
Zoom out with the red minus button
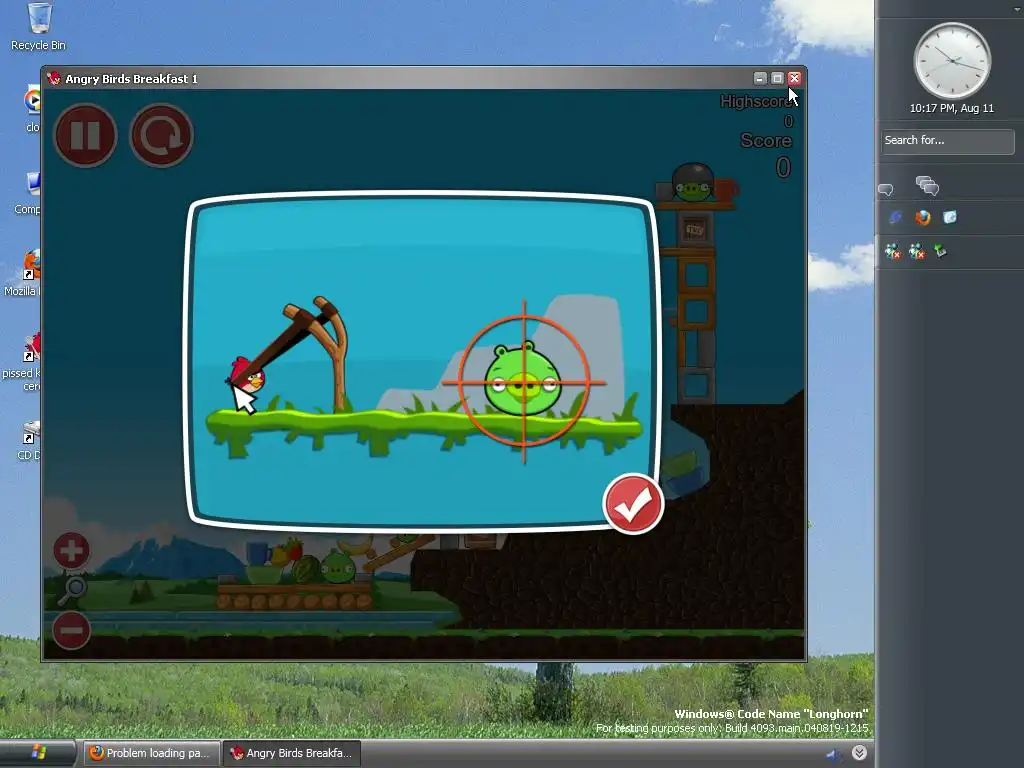point(71,630)
